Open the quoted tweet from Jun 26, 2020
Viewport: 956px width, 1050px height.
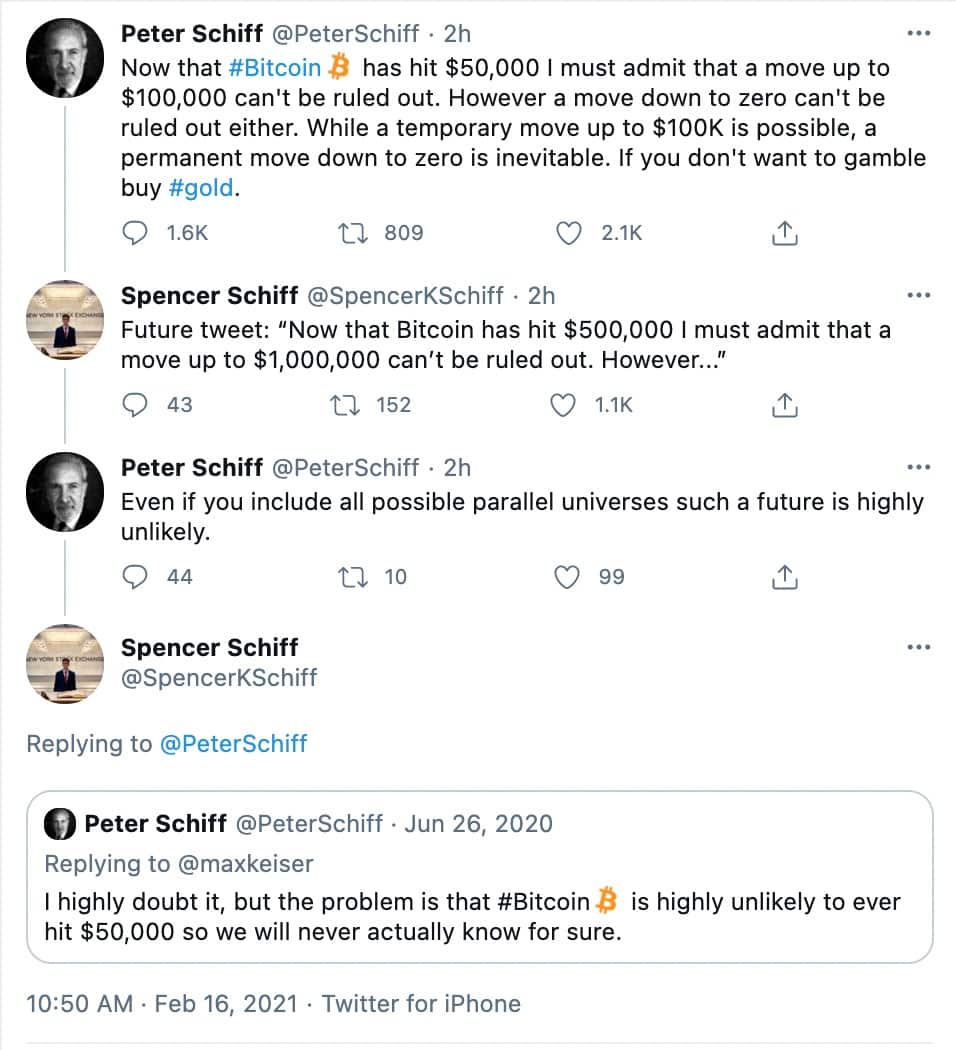478,875
